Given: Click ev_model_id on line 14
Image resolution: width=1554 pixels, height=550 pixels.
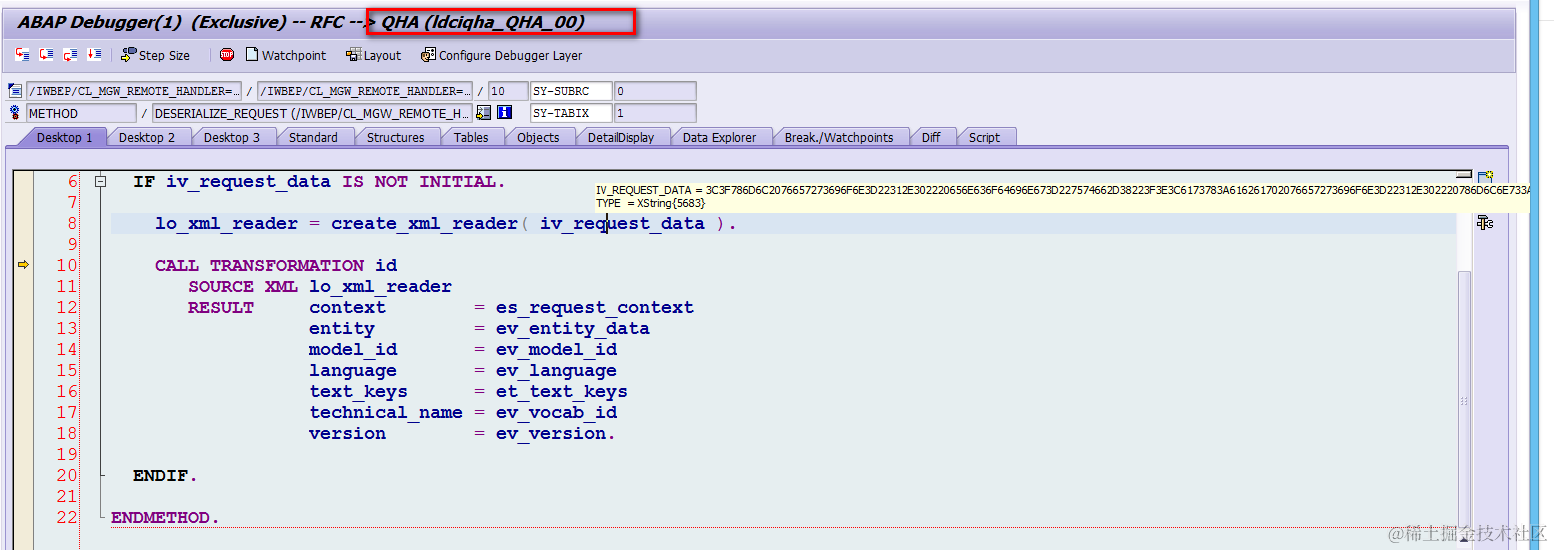Looking at the screenshot, I should (556, 350).
